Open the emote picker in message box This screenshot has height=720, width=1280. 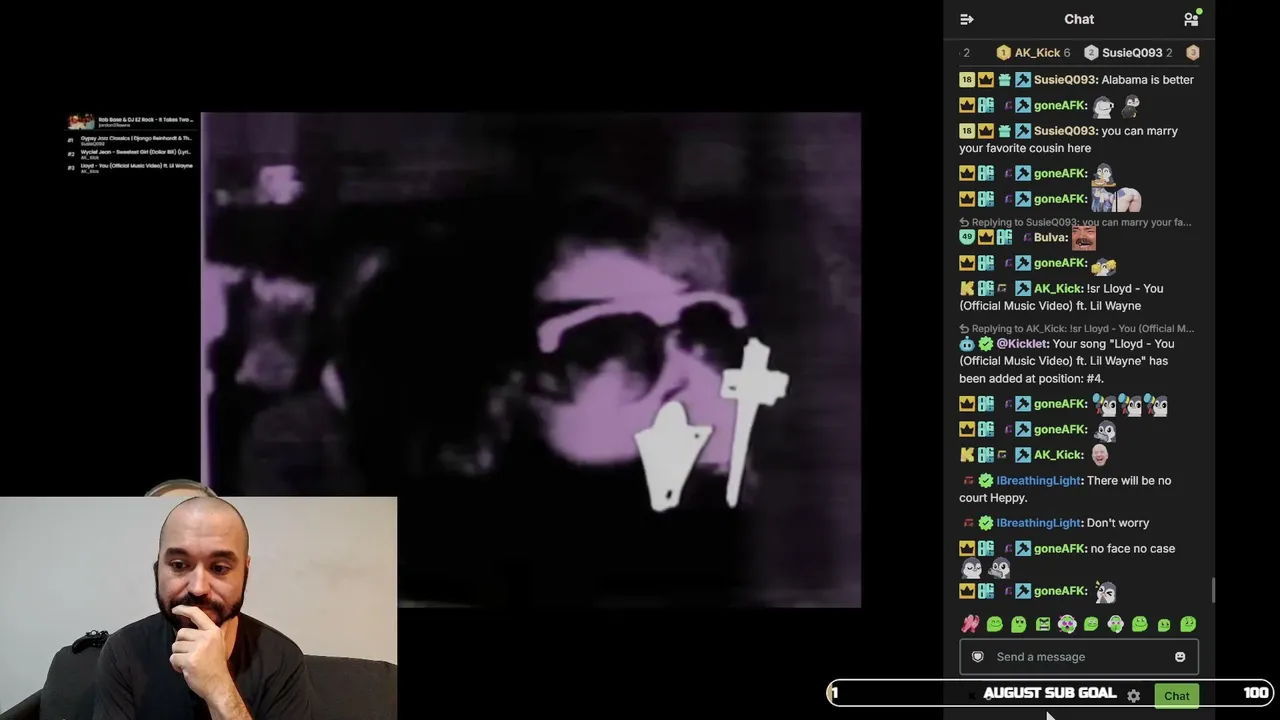coord(1180,657)
